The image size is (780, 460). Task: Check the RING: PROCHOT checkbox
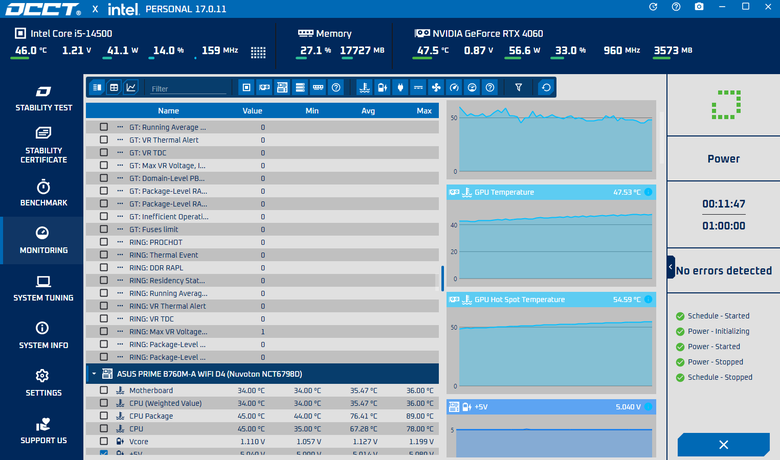click(103, 242)
